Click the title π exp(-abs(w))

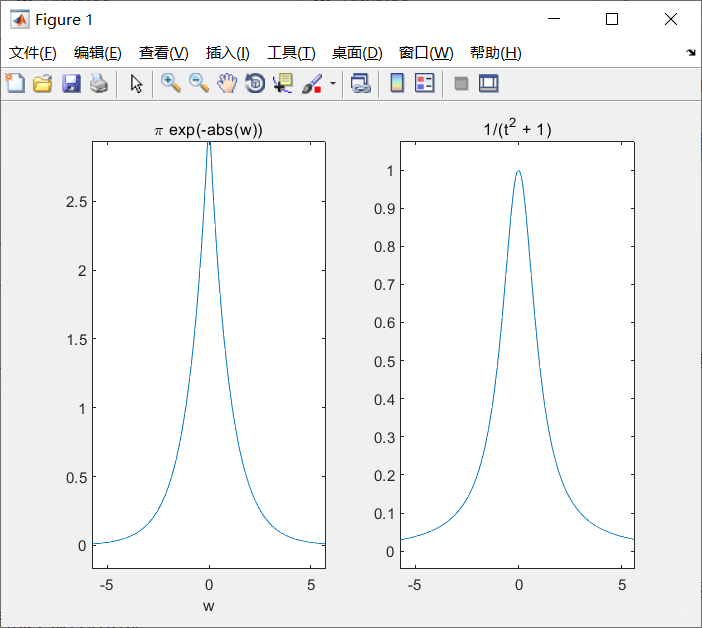[209, 130]
